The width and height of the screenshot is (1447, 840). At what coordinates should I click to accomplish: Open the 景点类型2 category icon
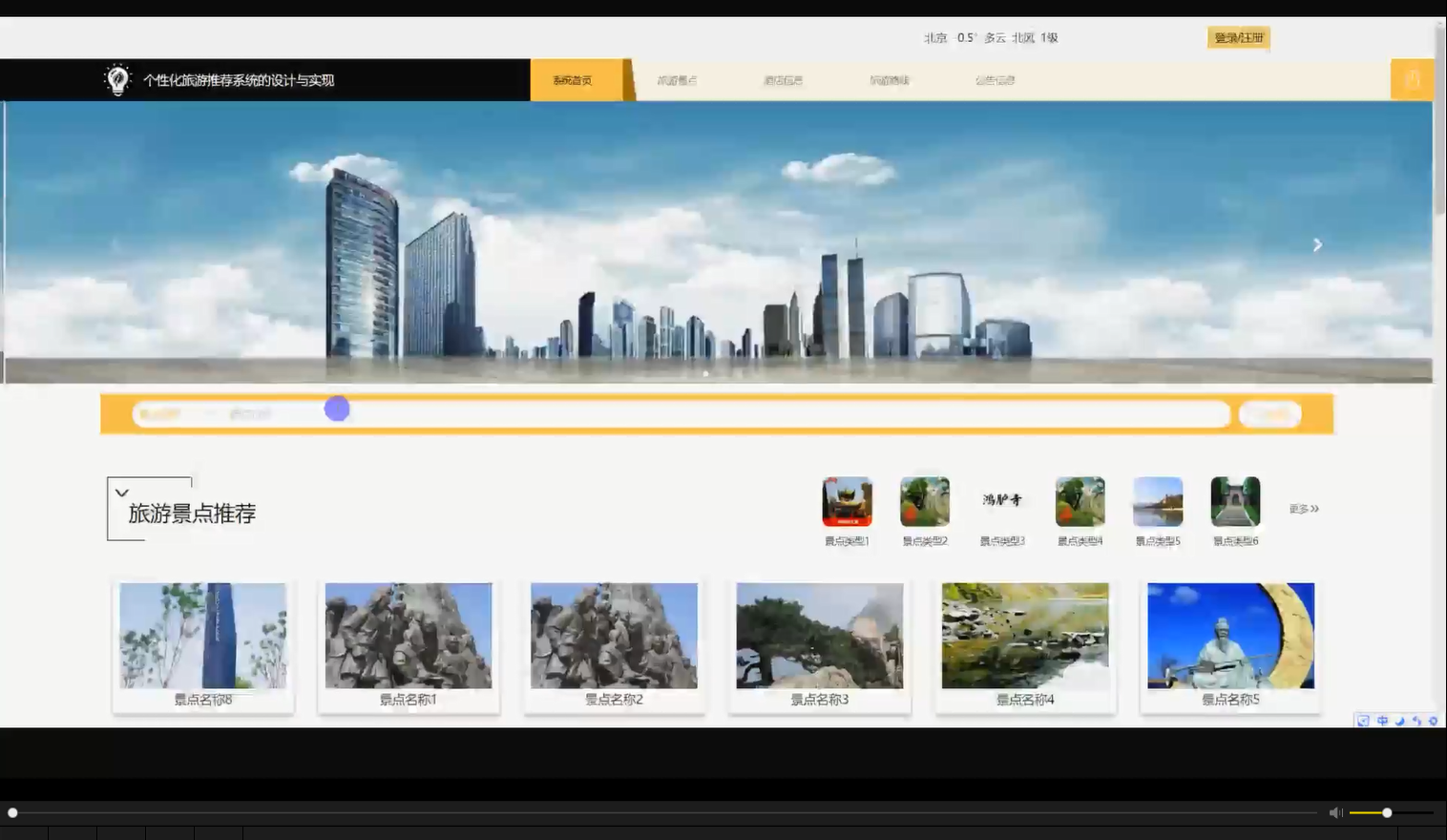(x=925, y=502)
